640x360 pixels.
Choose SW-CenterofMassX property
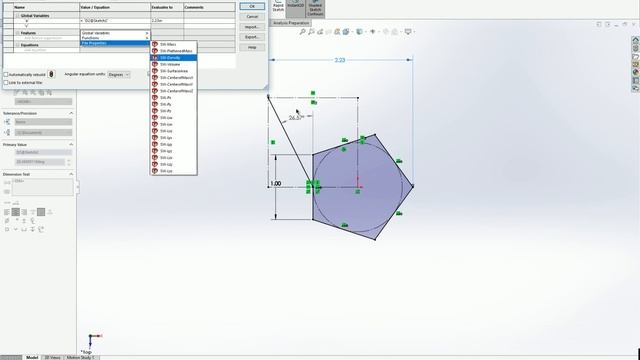174,78
